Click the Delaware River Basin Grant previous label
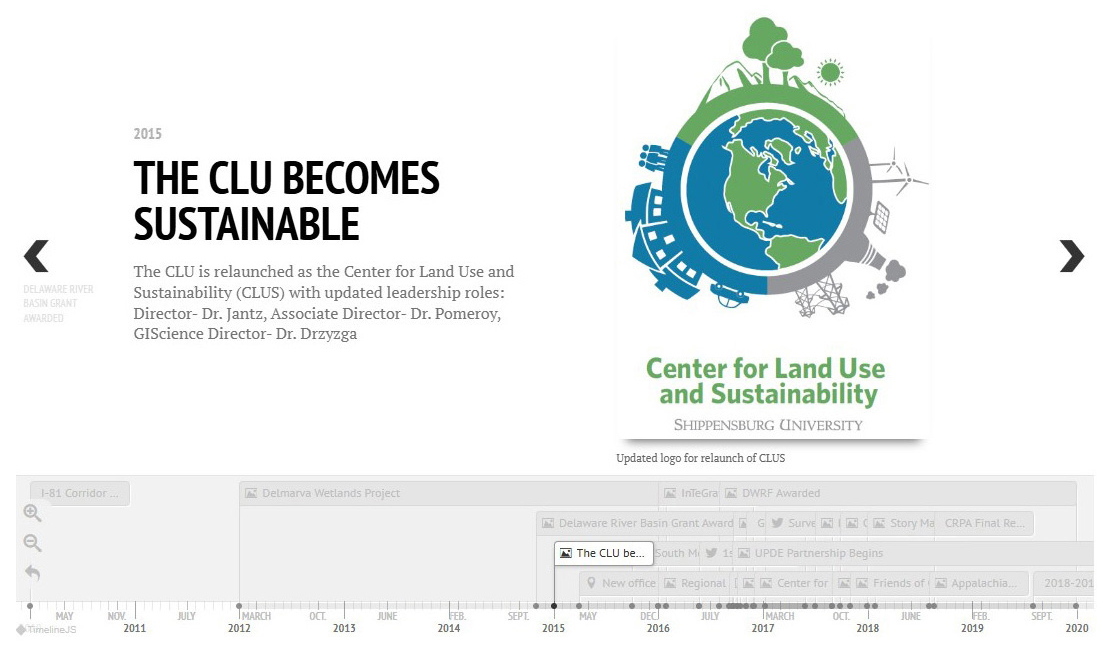This screenshot has width=1113, height=656. [58, 303]
